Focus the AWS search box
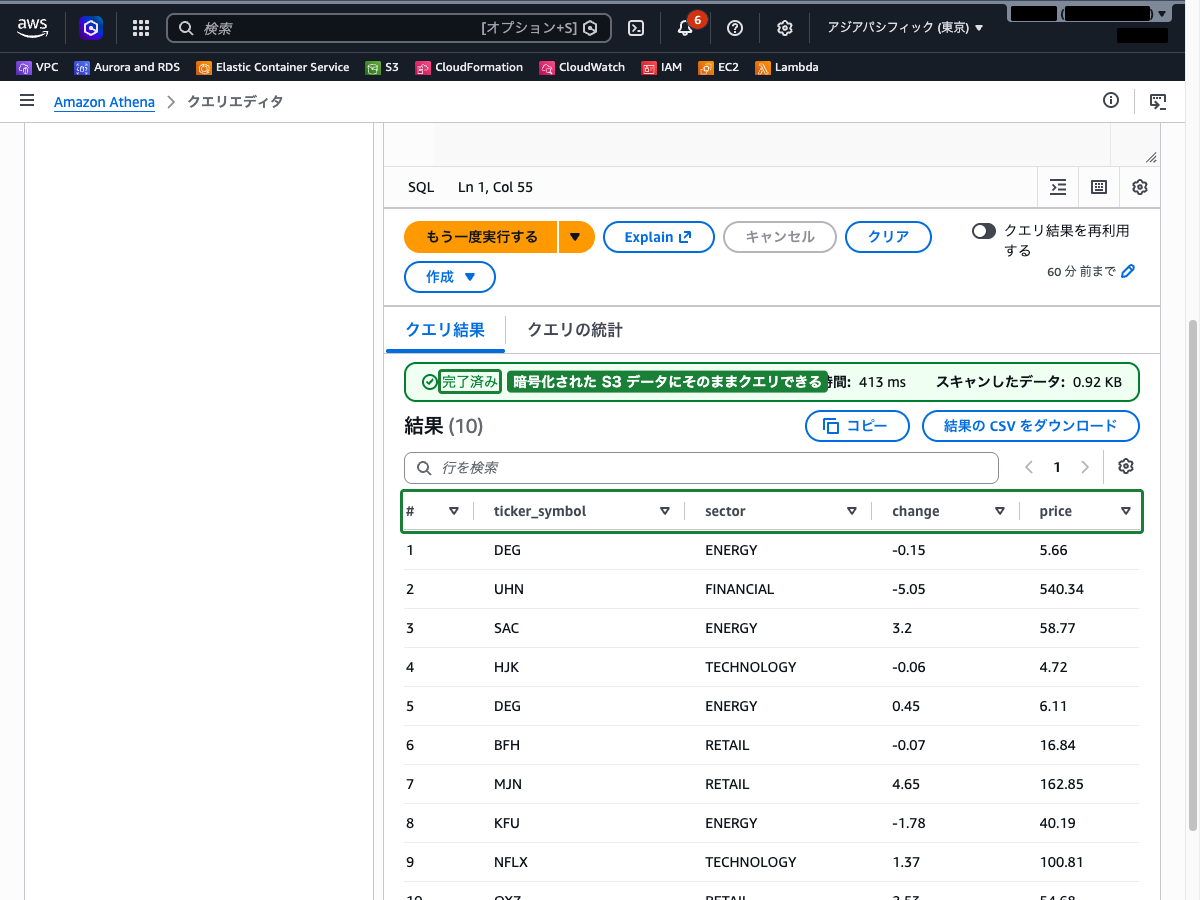 (x=389, y=28)
